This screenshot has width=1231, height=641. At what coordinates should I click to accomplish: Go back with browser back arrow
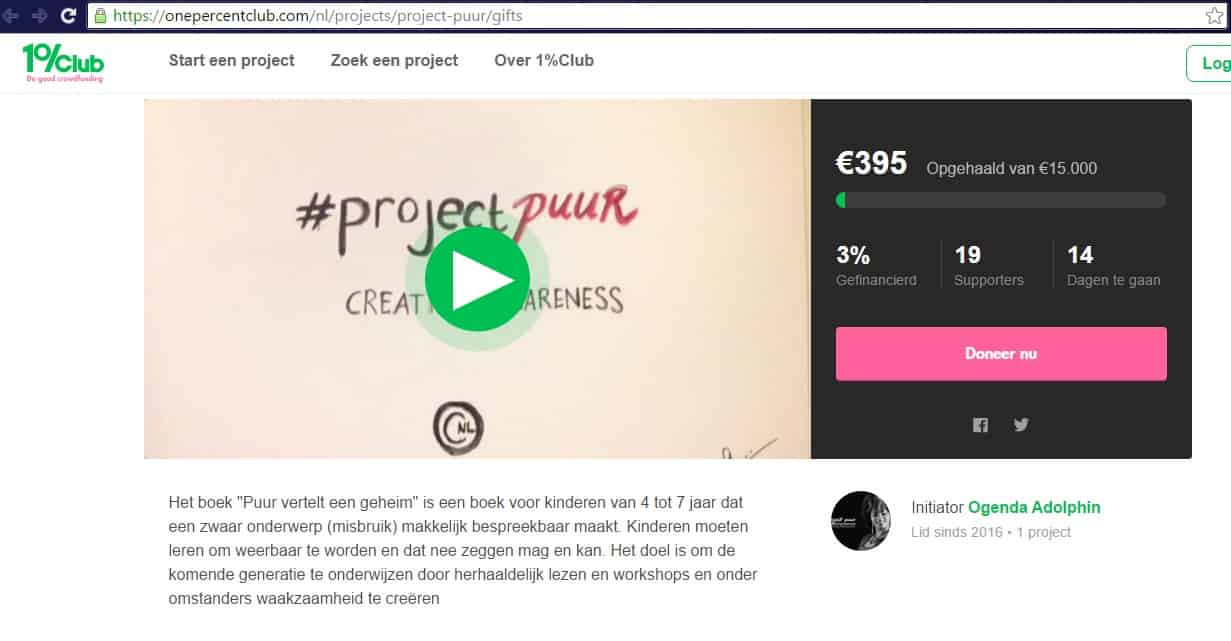10,15
